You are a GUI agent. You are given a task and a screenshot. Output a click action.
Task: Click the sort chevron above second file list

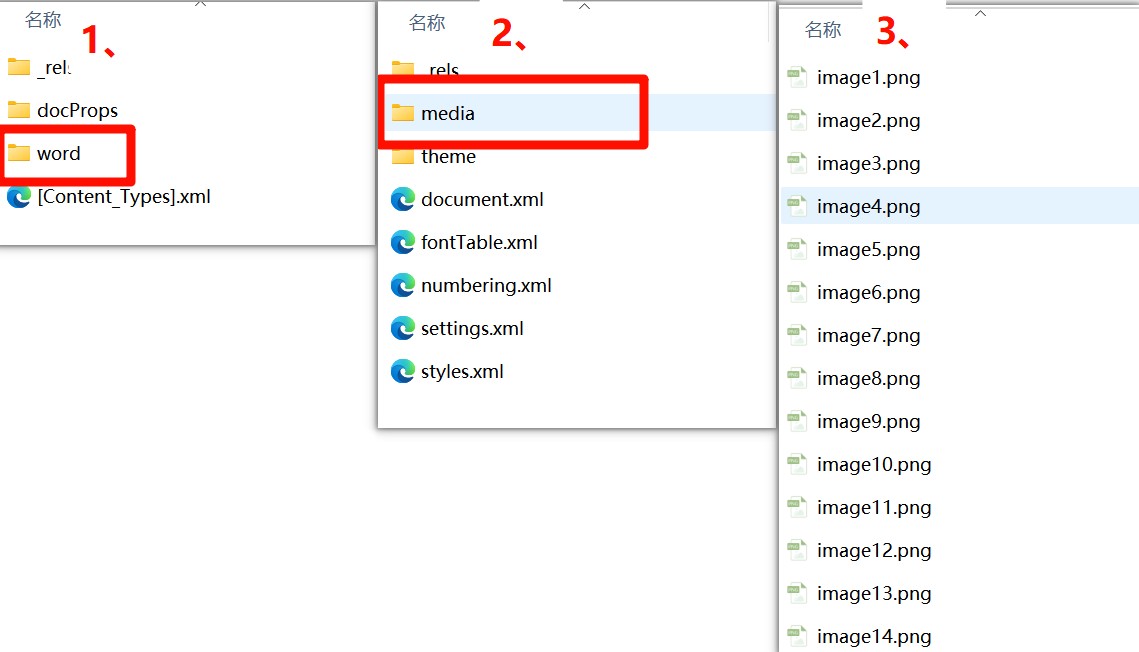click(585, 7)
